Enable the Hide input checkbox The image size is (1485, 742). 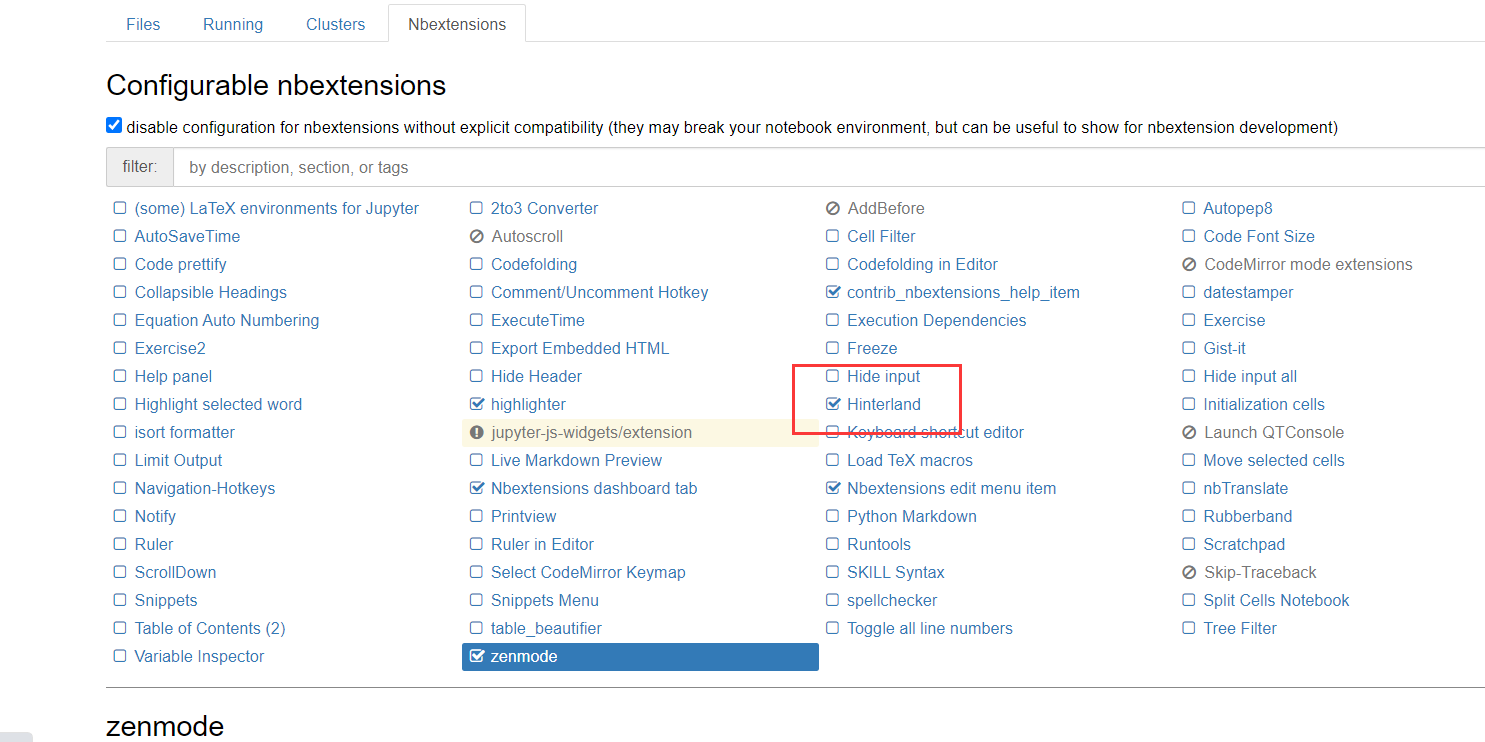833,377
